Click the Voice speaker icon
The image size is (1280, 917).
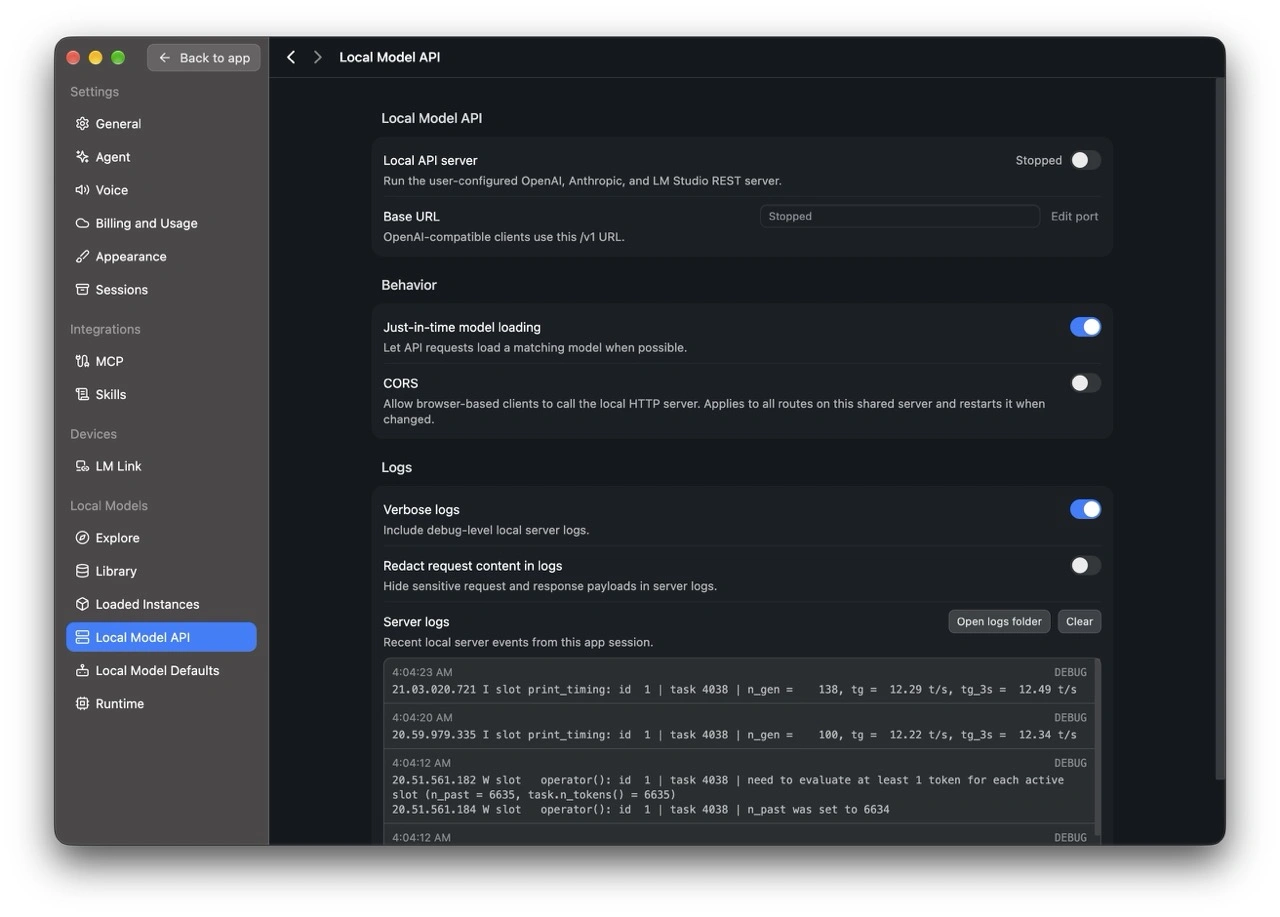pos(82,190)
